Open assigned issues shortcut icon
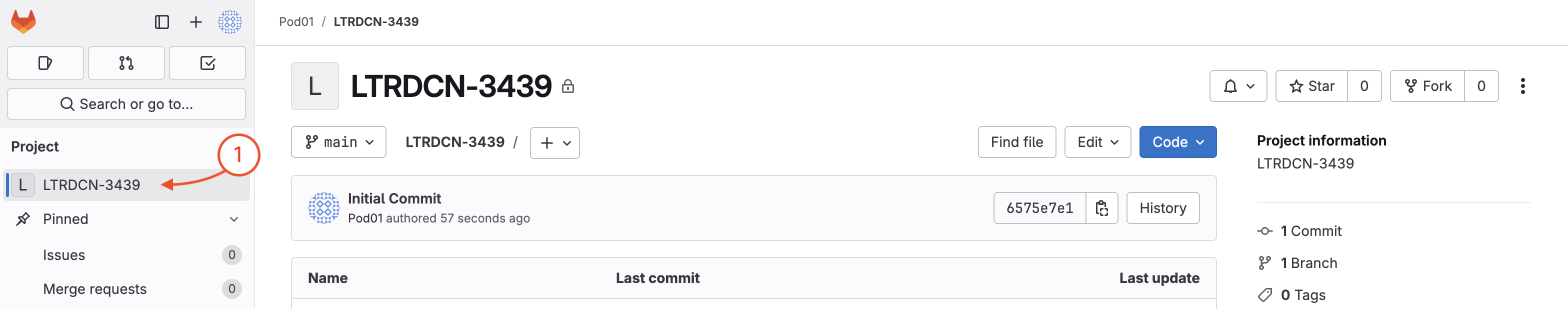Viewport: 1568px width, 309px height. (x=45, y=63)
